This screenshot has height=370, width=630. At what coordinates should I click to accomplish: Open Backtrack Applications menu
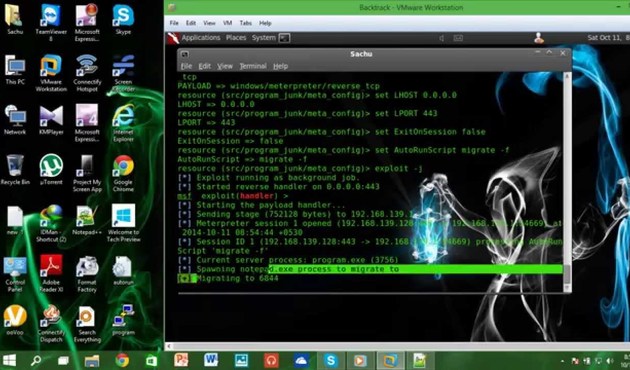[x=201, y=38]
